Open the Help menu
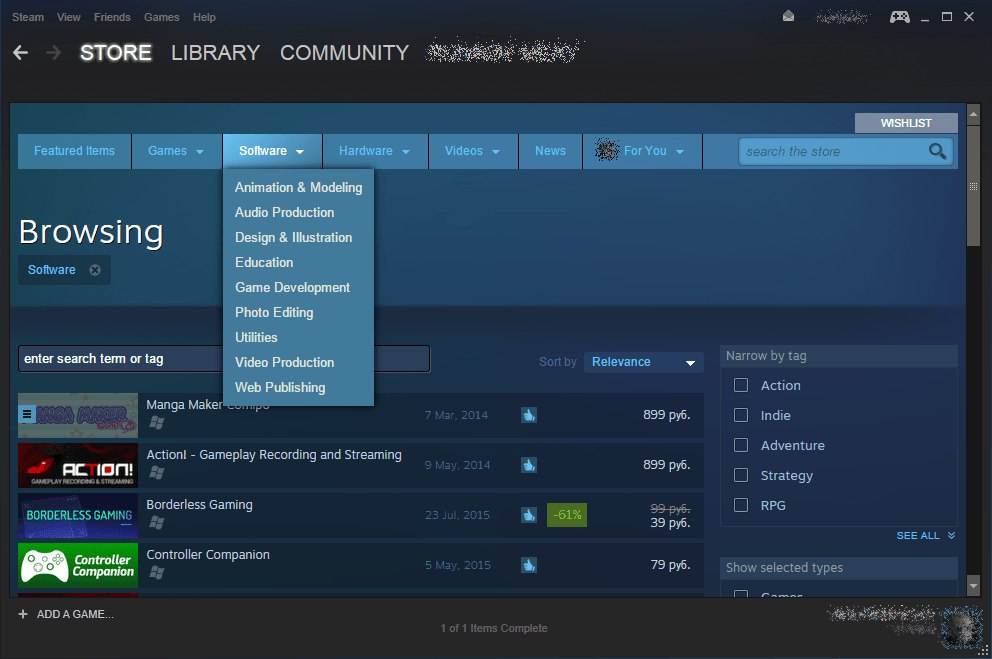Viewport: 992px width, 659px height. pyautogui.click(x=204, y=17)
